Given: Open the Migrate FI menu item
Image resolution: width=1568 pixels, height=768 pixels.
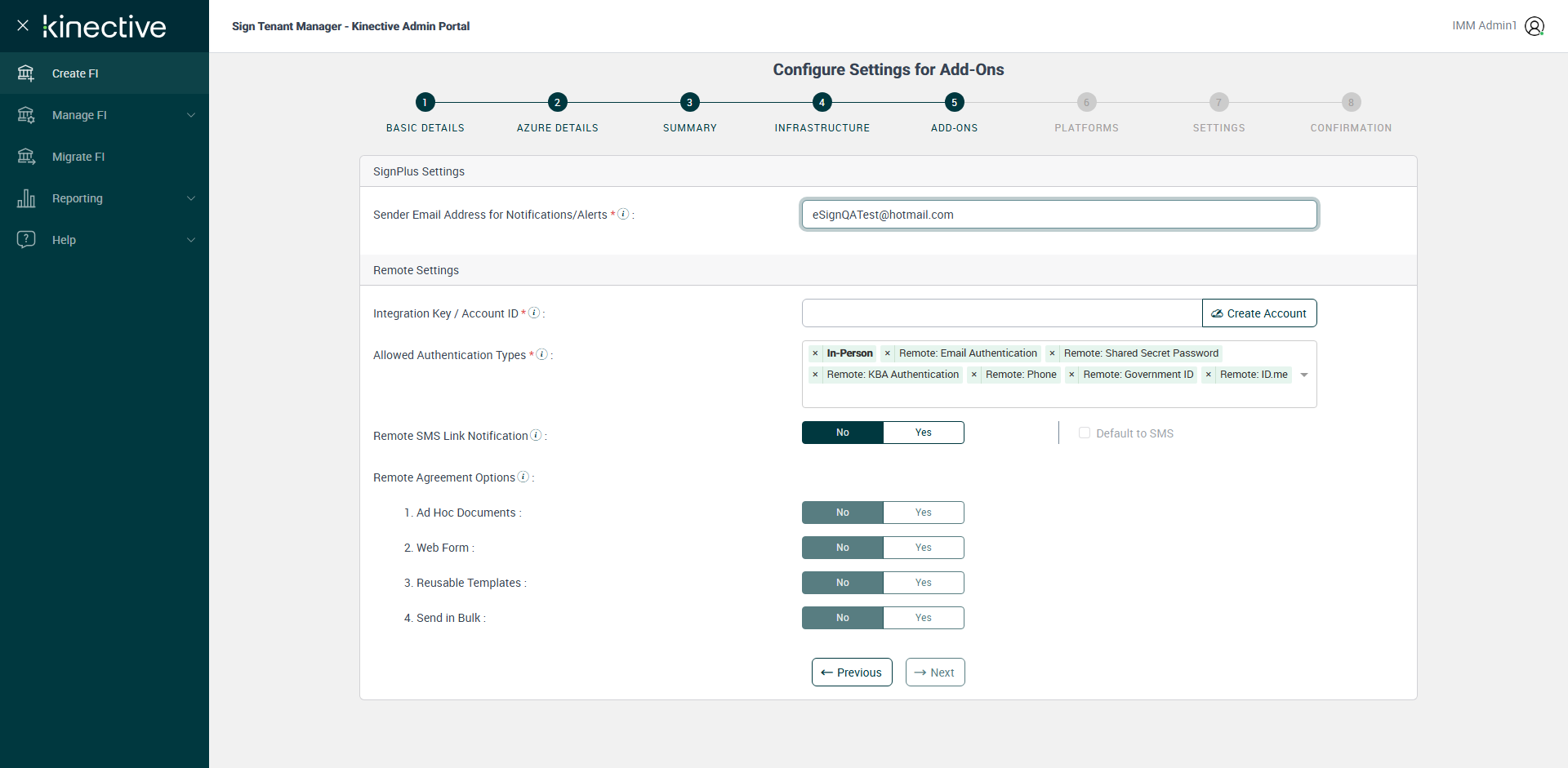Looking at the screenshot, I should coord(105,157).
